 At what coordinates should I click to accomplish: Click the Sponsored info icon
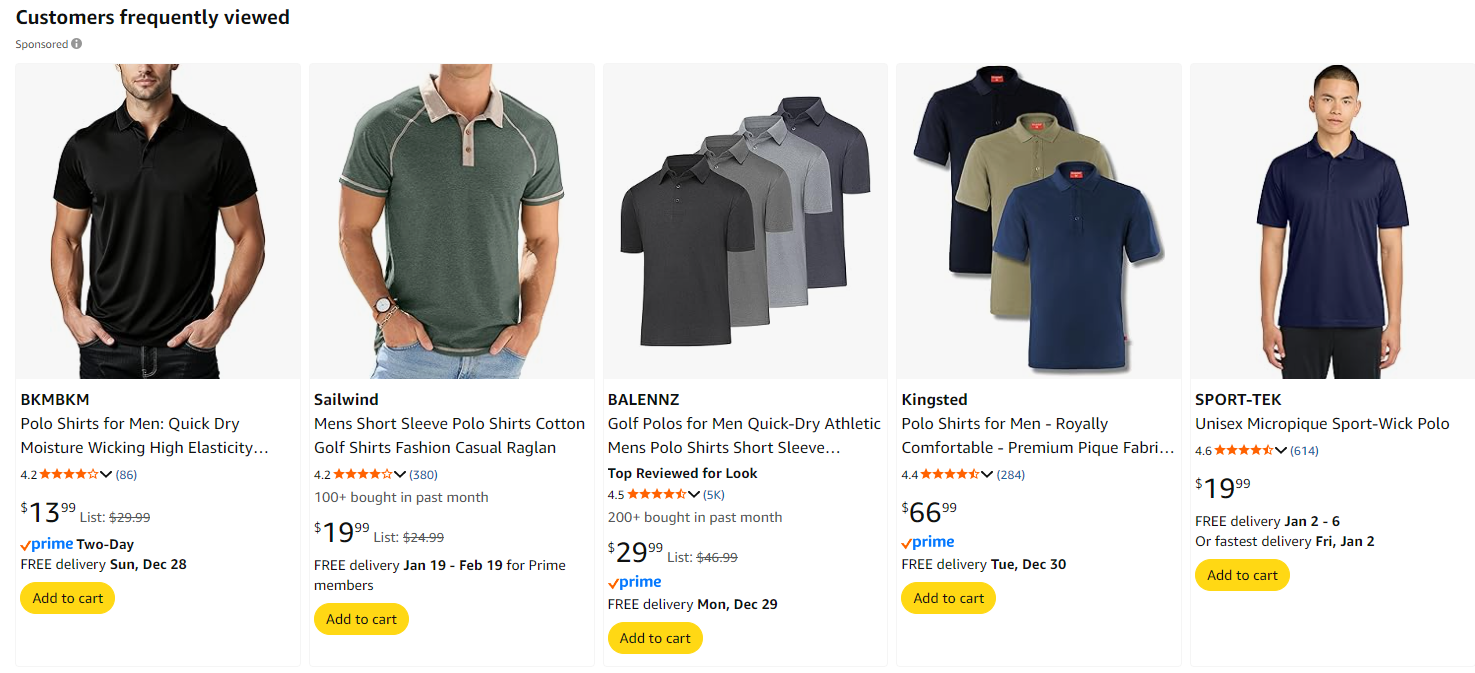[77, 44]
